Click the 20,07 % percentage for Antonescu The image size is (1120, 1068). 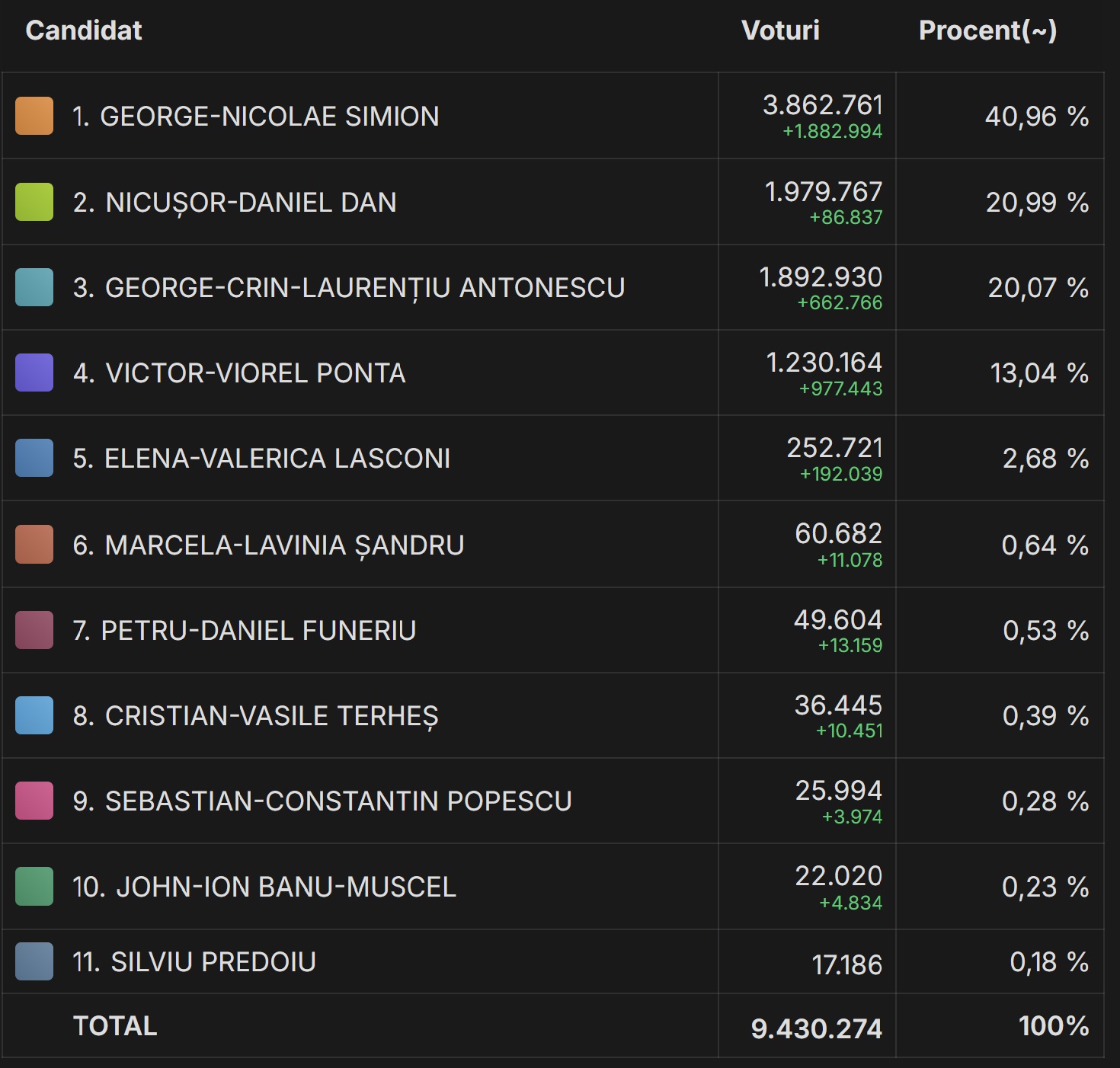point(1038,288)
